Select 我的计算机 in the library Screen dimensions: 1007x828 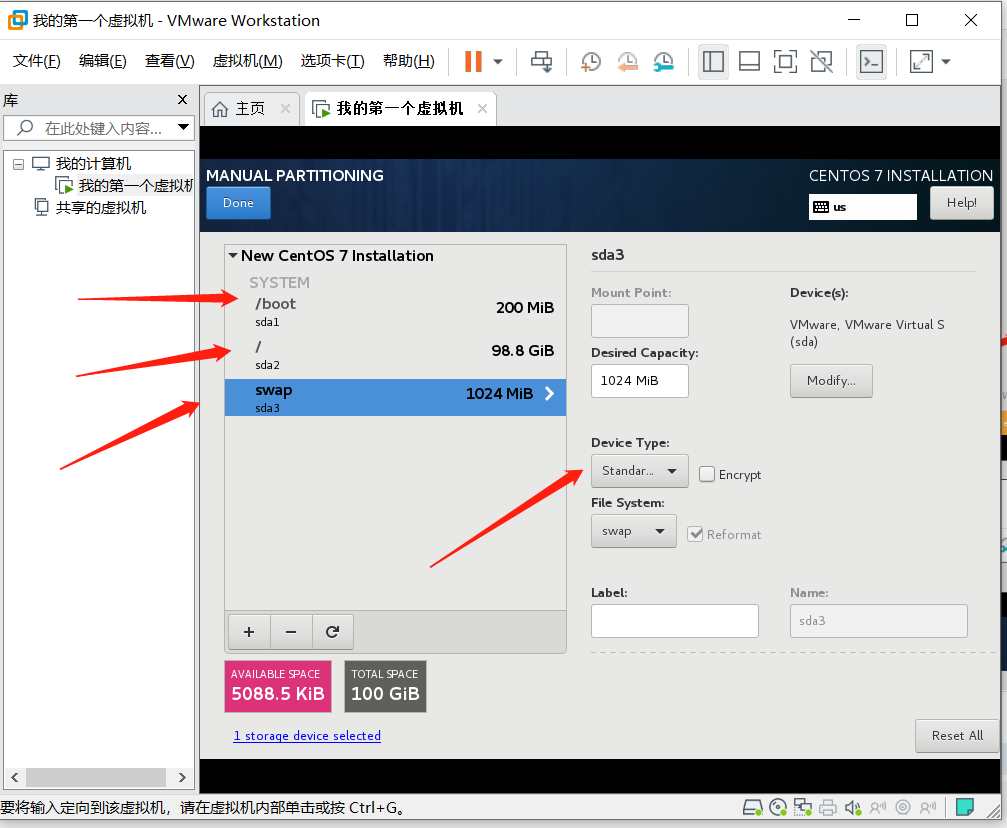pyautogui.click(x=93, y=164)
